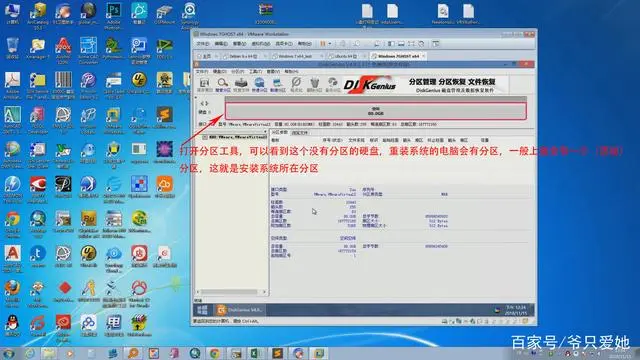Click QQ penguin desktop icon
640x360 pixels.
13,326
